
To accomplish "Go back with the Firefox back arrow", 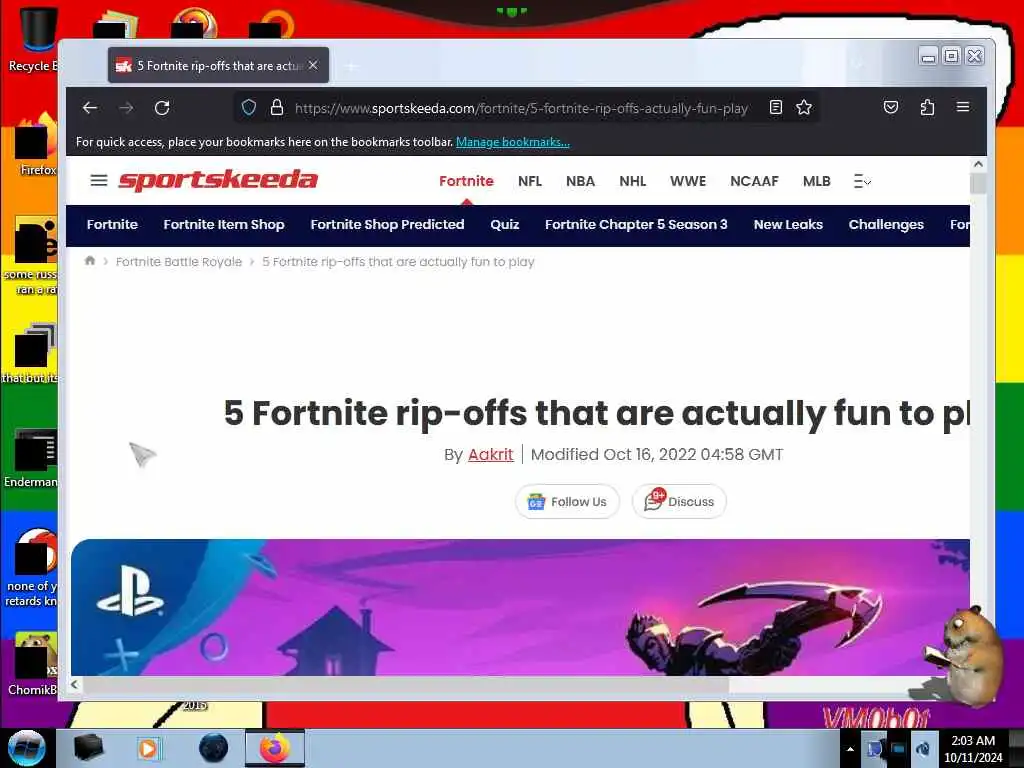I will pyautogui.click(x=90, y=108).
